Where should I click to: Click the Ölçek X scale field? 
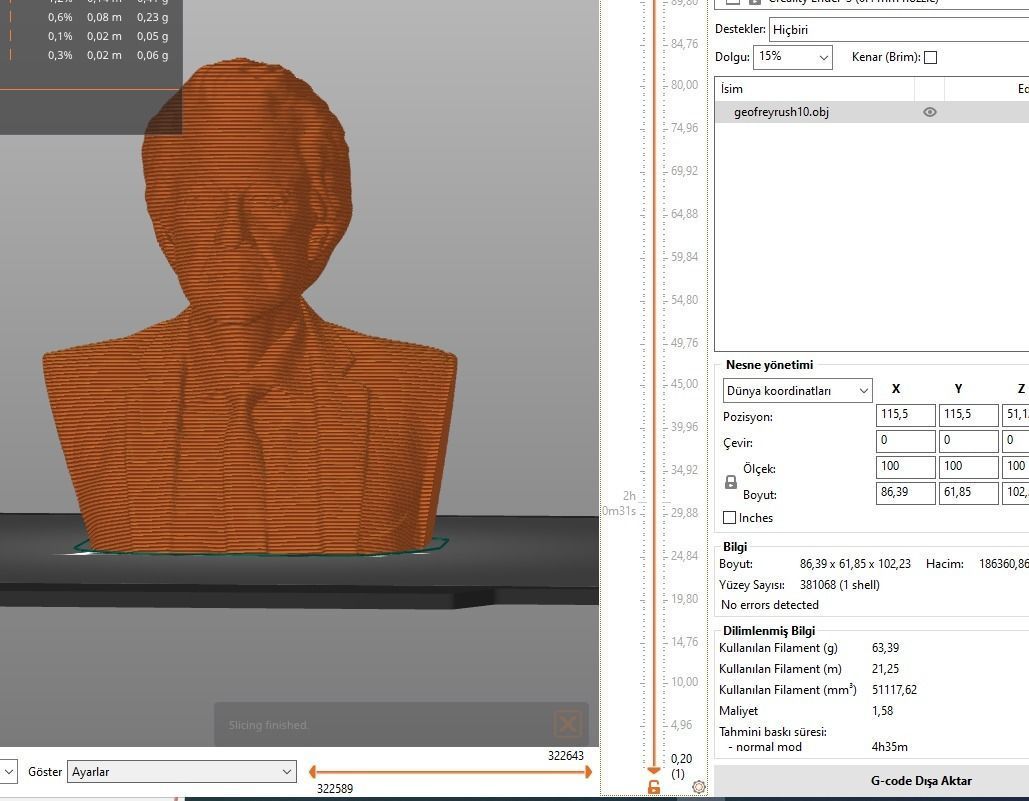pos(905,467)
